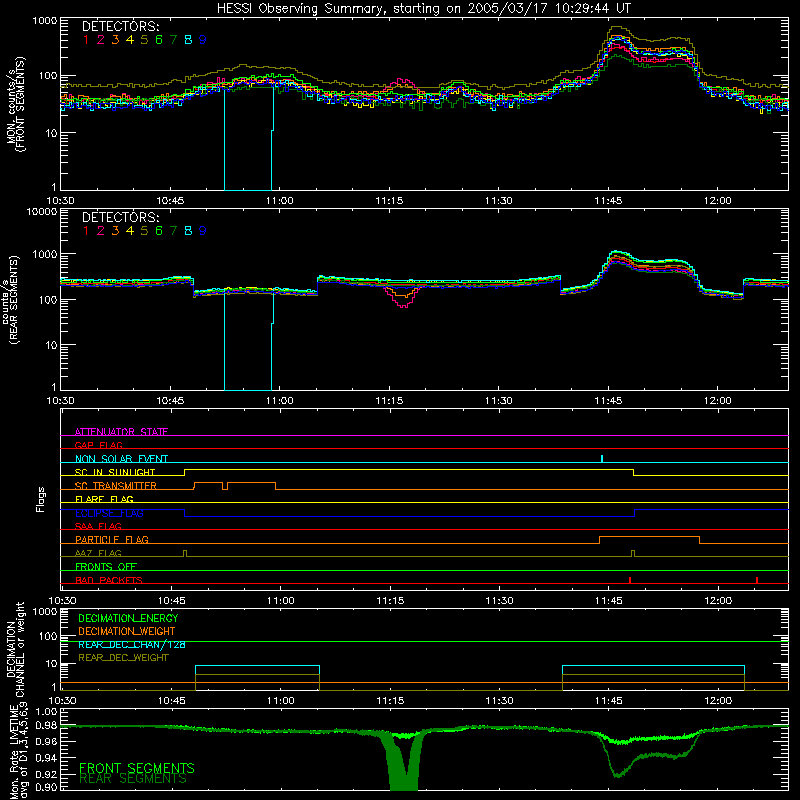The height and width of the screenshot is (800, 800).
Task: Click the SC_IN_SUNLIGHT flag label
Action: pos(115,472)
